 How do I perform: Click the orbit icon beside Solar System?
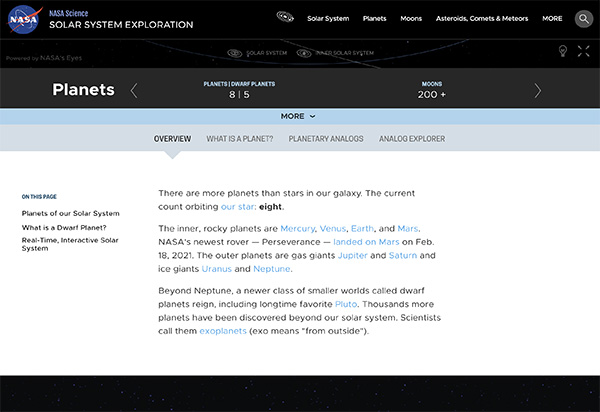tap(285, 17)
